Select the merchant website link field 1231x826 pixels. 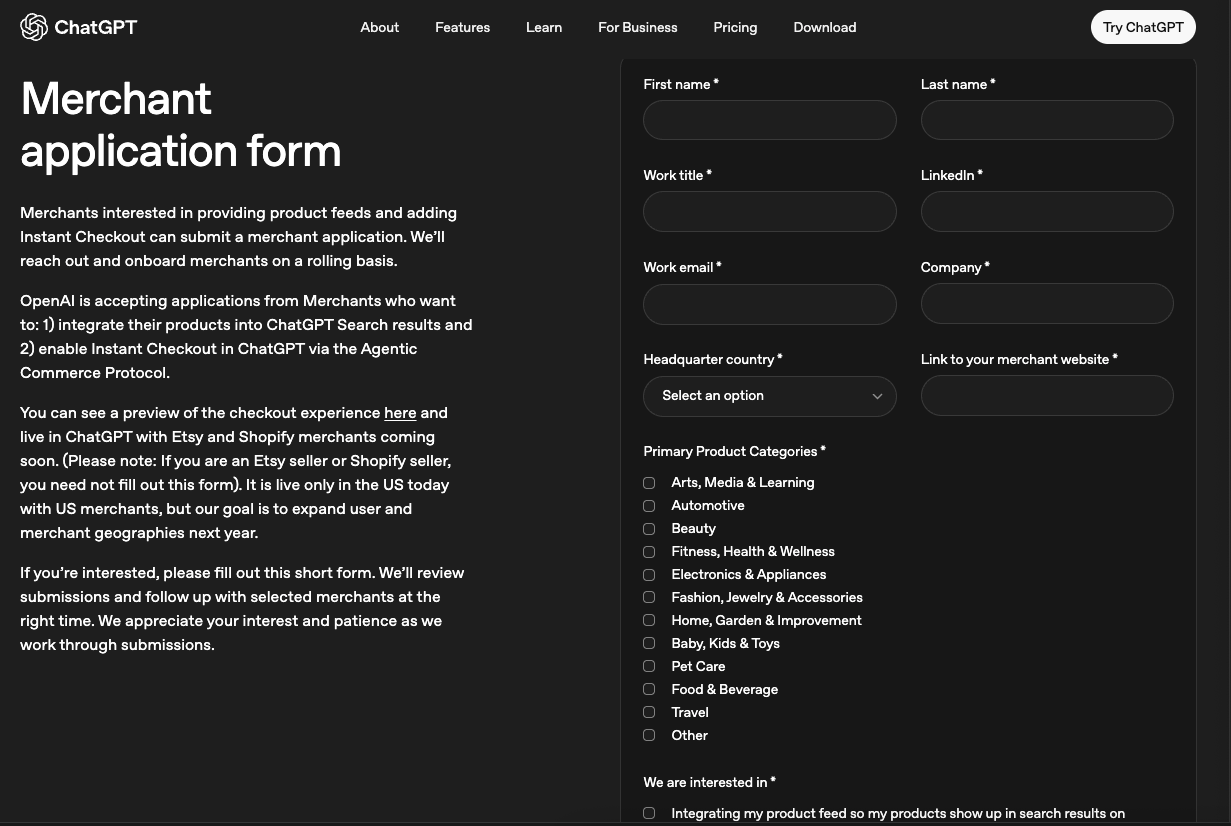pos(1047,396)
